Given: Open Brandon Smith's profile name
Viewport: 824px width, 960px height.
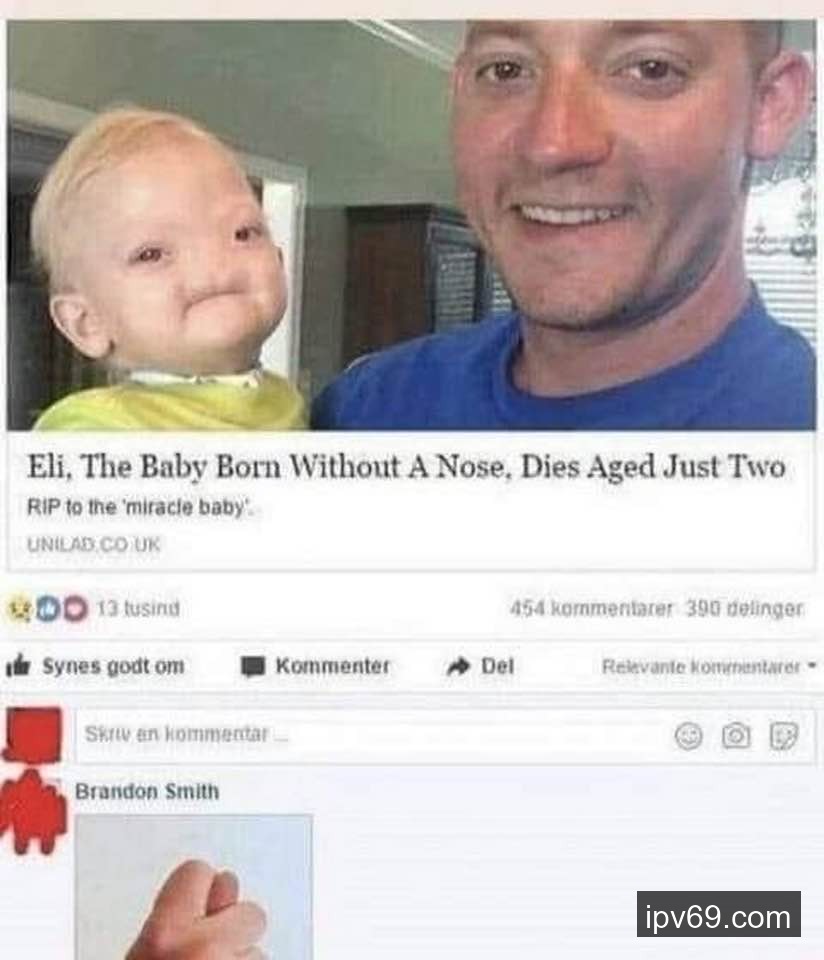Looking at the screenshot, I should [x=147, y=792].
